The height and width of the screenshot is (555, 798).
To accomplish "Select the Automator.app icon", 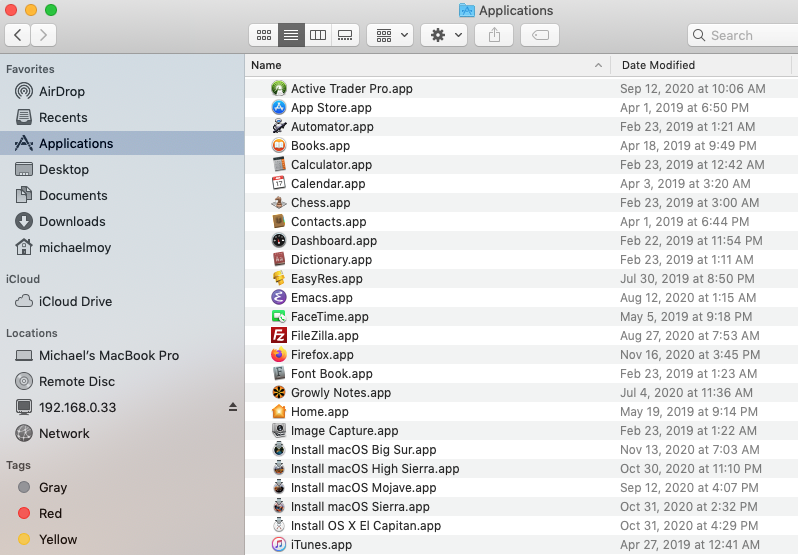I will [278, 126].
